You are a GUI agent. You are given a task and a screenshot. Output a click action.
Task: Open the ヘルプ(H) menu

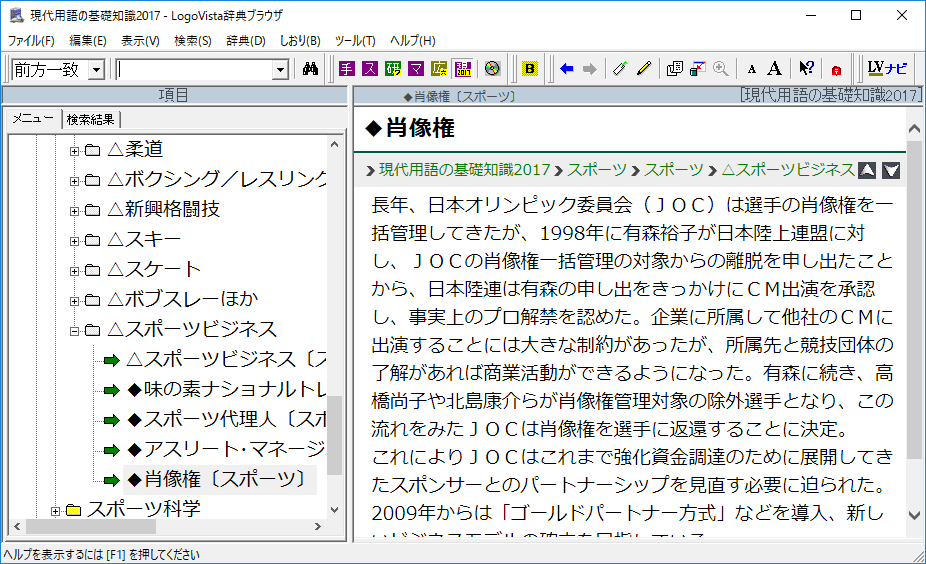coord(412,40)
